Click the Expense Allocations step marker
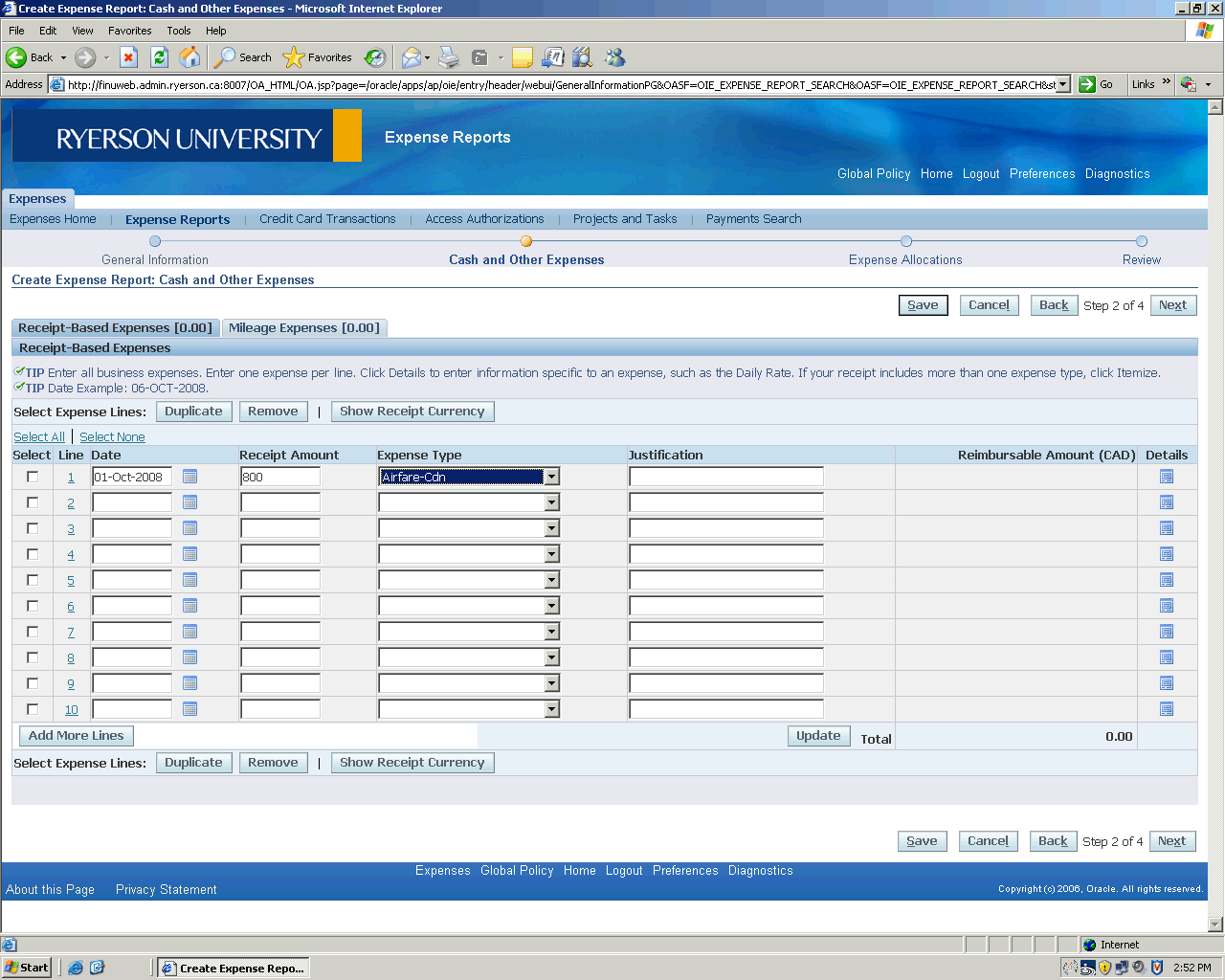 coord(906,241)
